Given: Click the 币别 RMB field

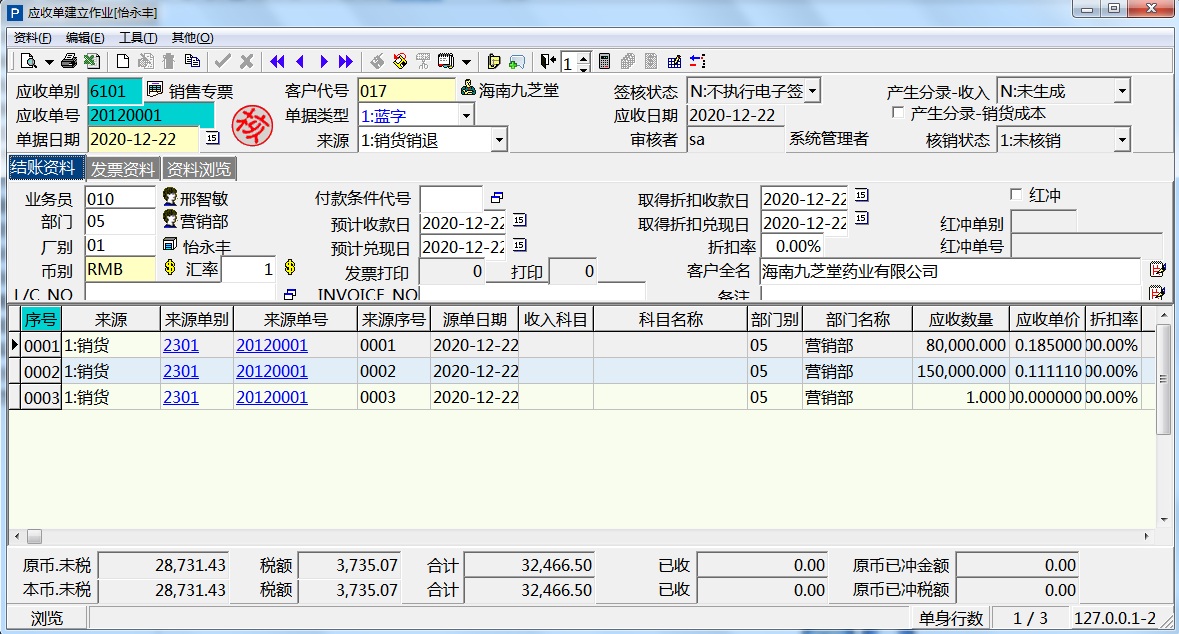Looking at the screenshot, I should click(120, 269).
